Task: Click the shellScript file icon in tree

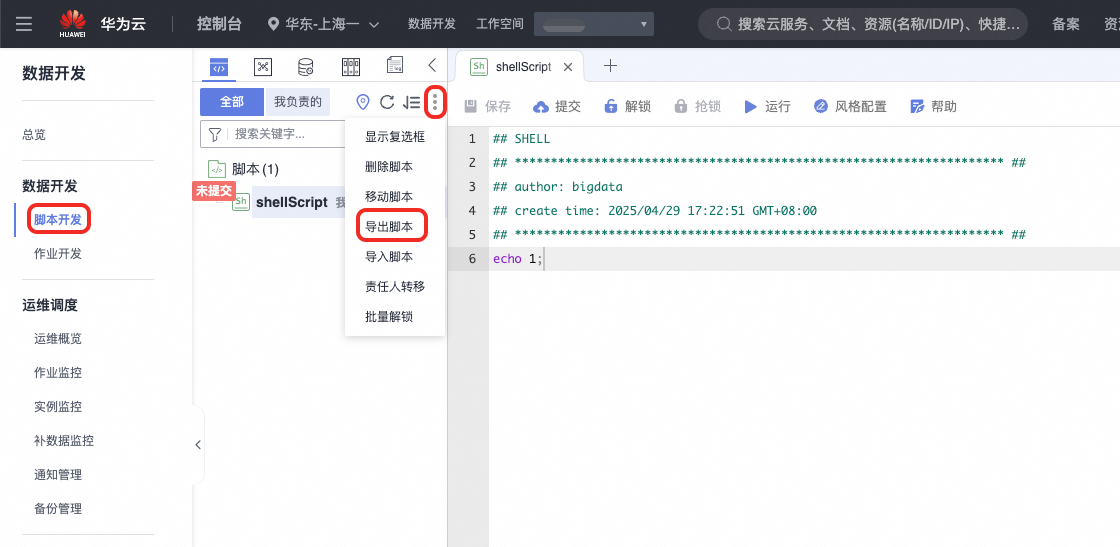Action: point(241,202)
